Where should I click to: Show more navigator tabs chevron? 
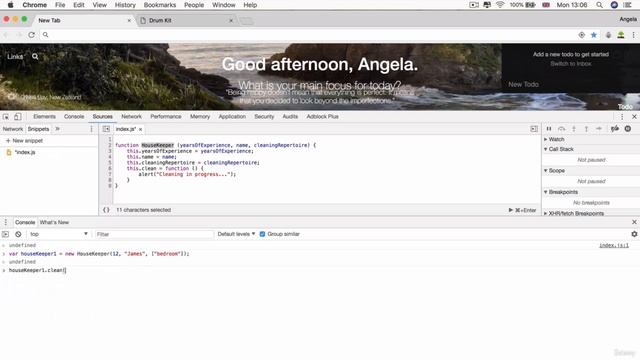click(58, 129)
